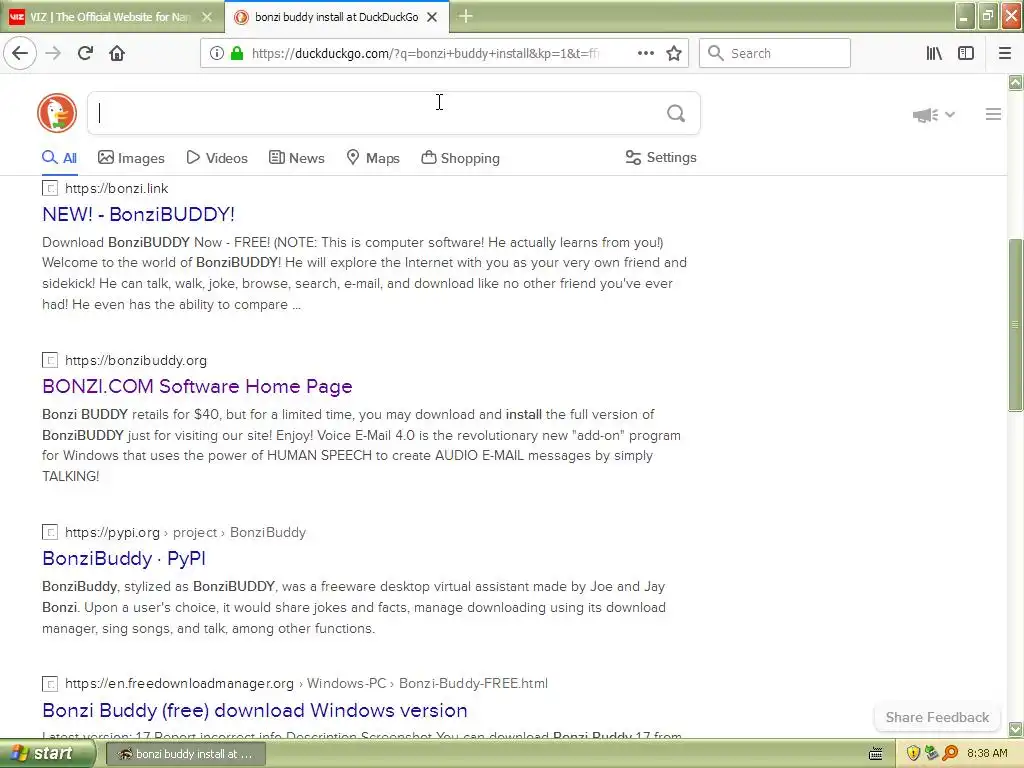The width and height of the screenshot is (1024, 768).
Task: Click the magnifier tray icon
Action: pyautogui.click(x=950, y=753)
